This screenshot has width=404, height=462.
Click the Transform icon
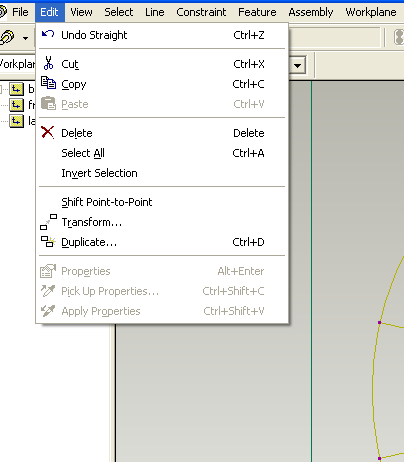click(x=48, y=222)
